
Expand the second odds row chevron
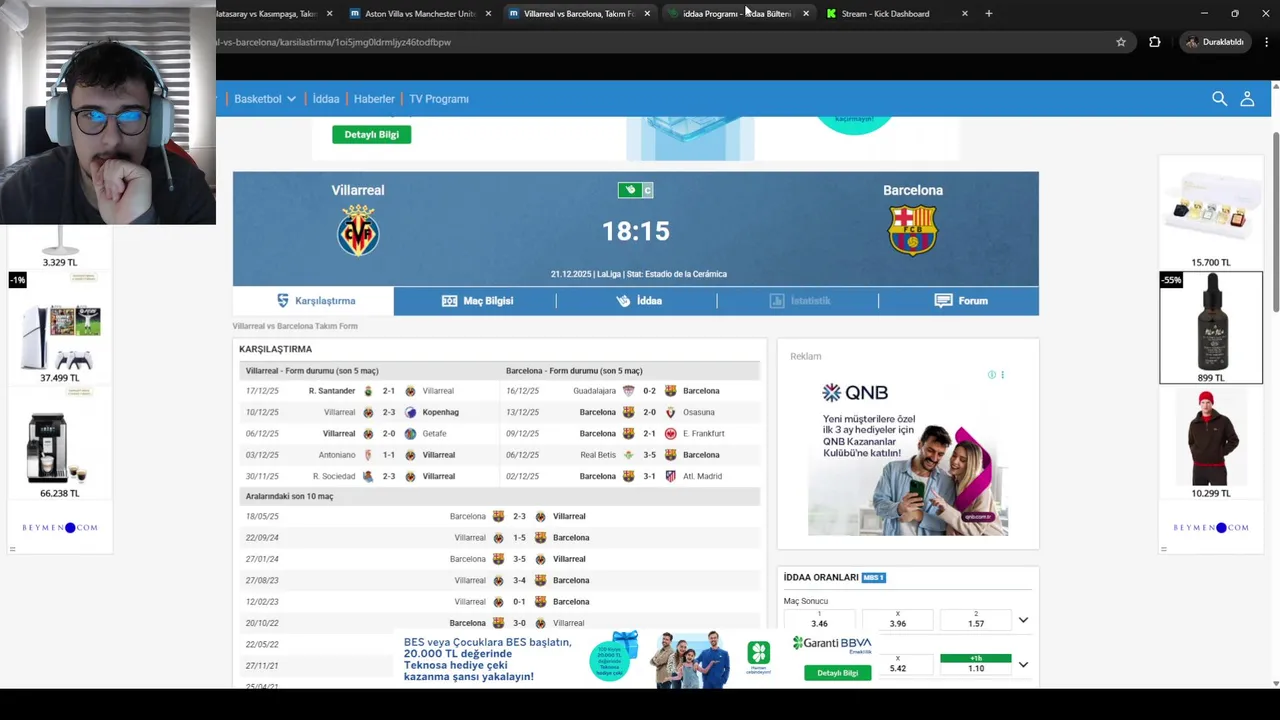coord(1023,664)
